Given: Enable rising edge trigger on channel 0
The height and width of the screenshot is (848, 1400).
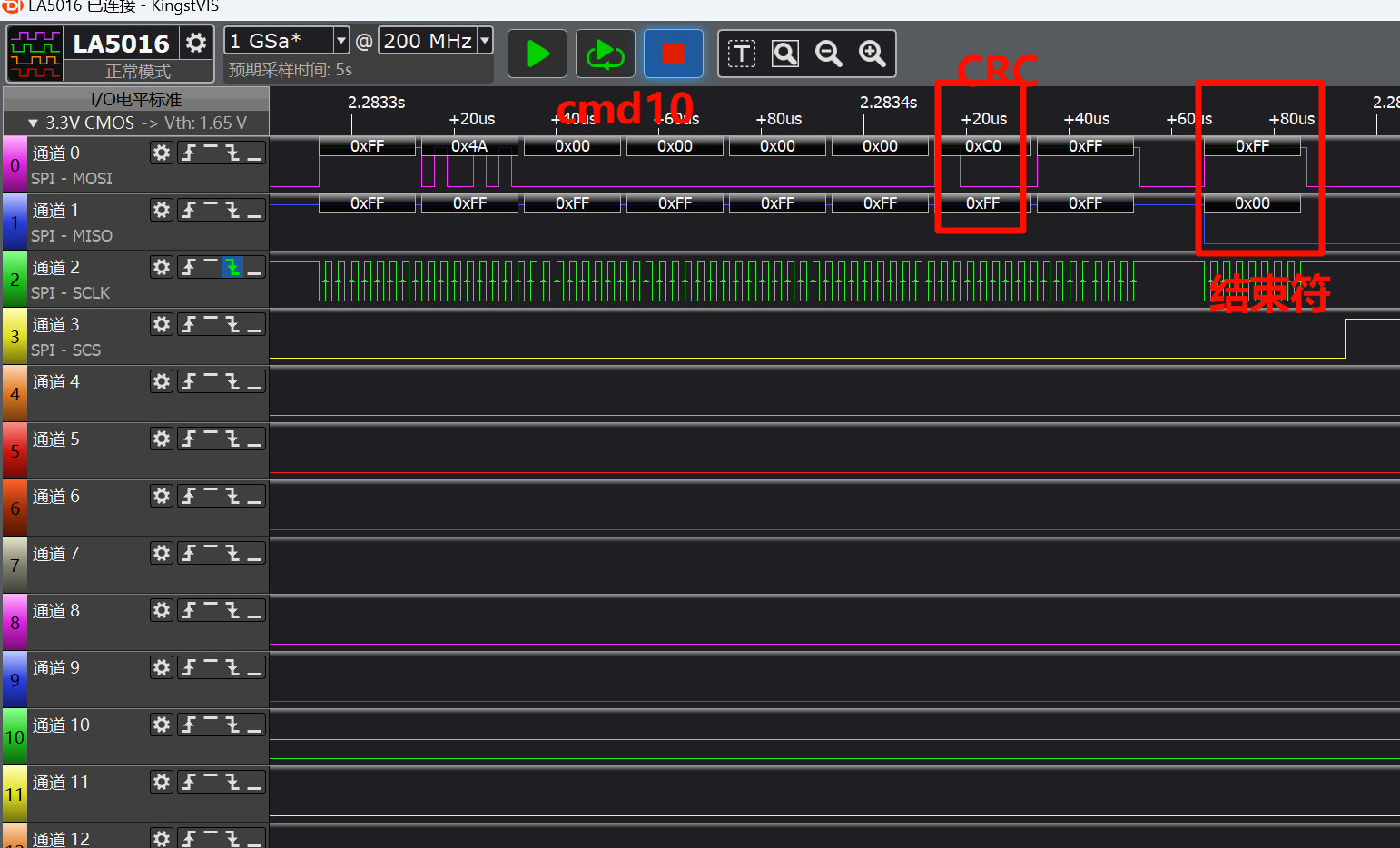Looking at the screenshot, I should coord(189,153).
